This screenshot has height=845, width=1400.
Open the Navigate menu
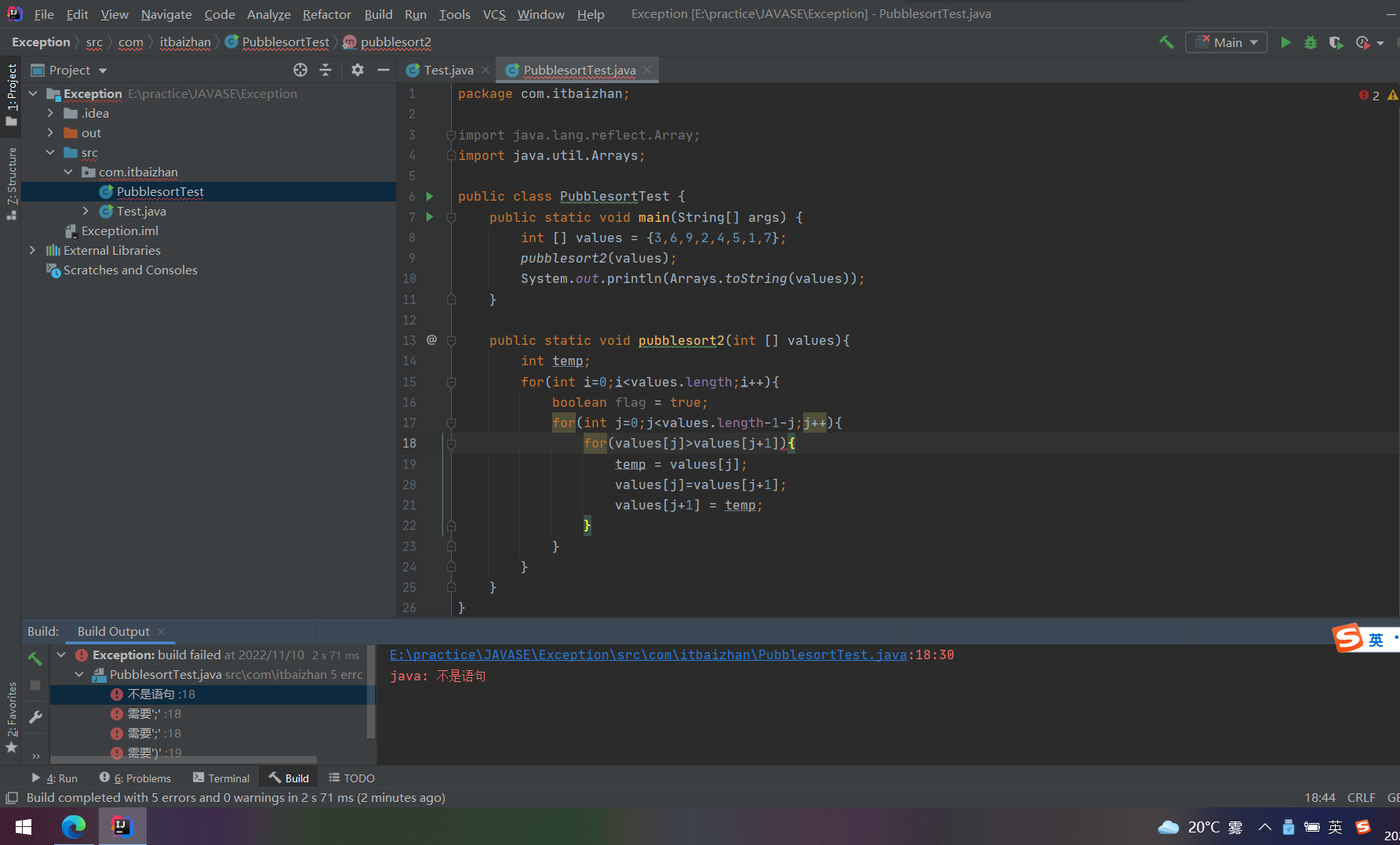(166, 14)
